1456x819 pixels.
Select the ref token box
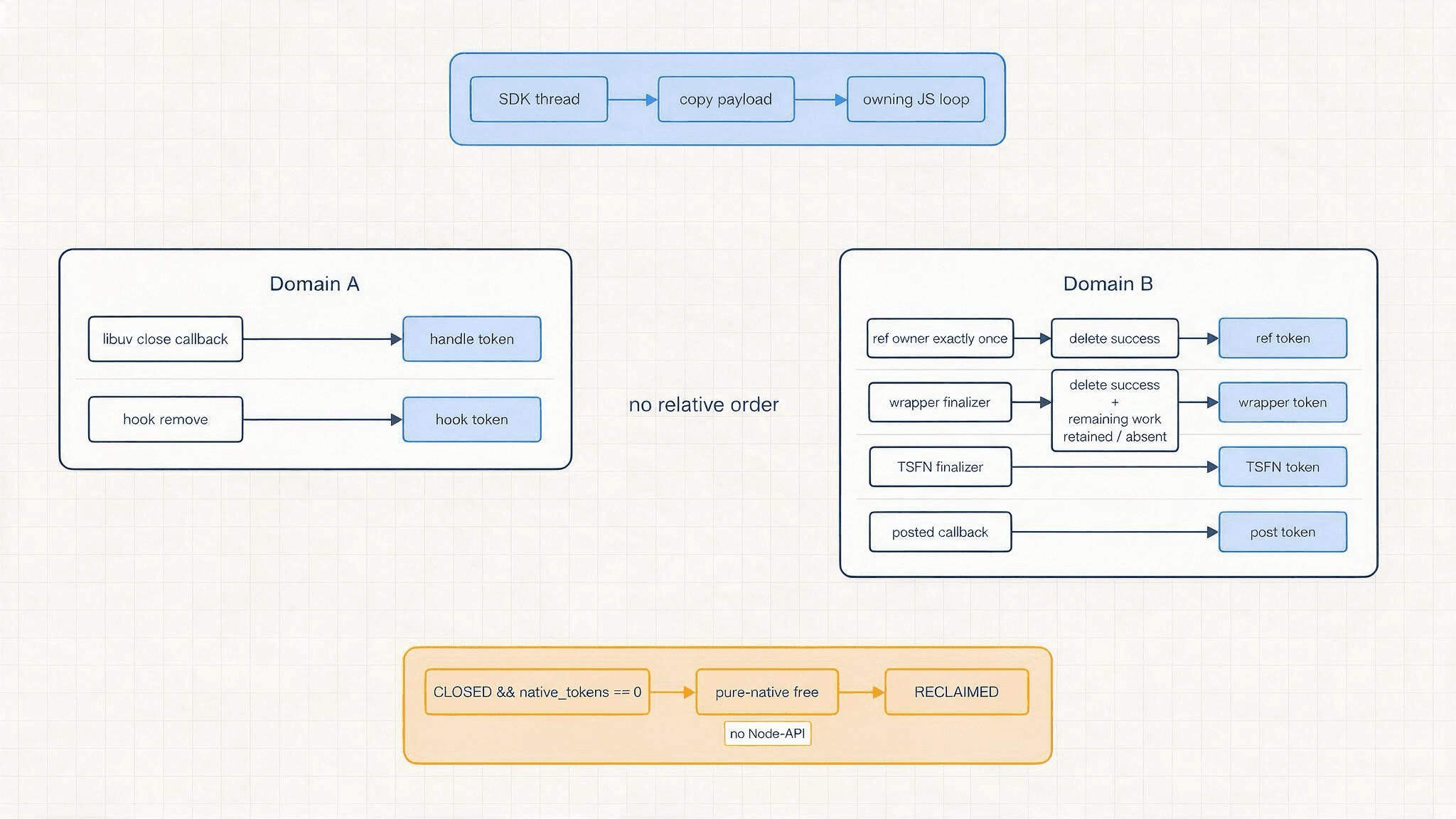point(1283,338)
